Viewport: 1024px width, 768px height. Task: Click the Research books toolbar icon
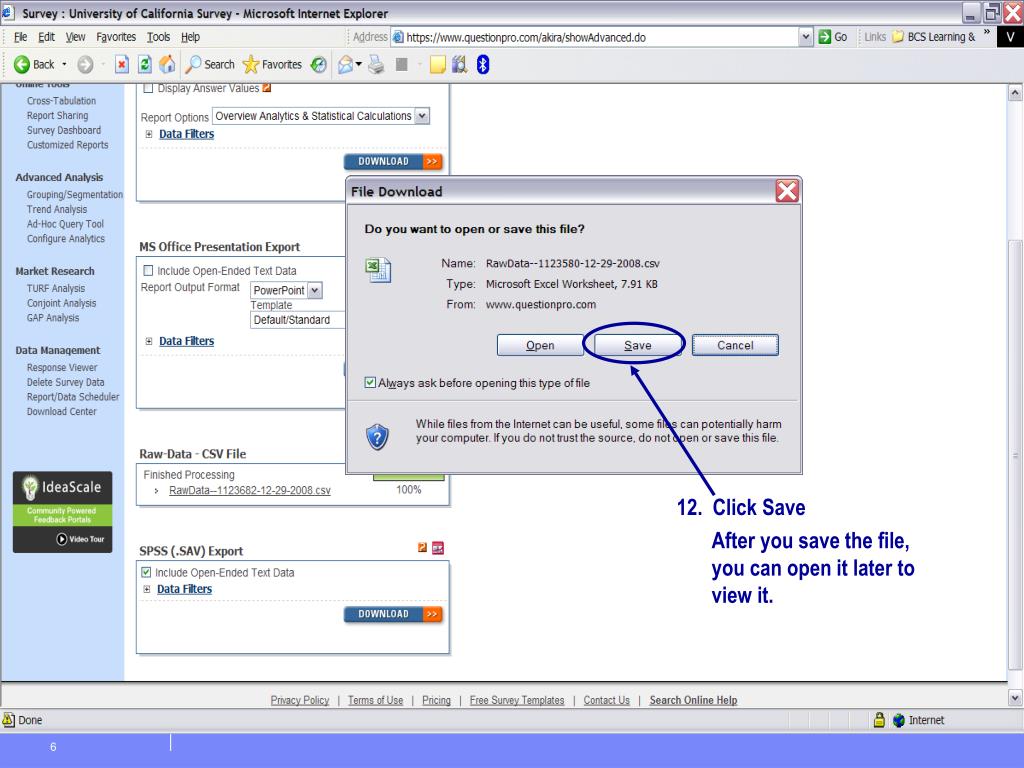pyautogui.click(x=460, y=64)
